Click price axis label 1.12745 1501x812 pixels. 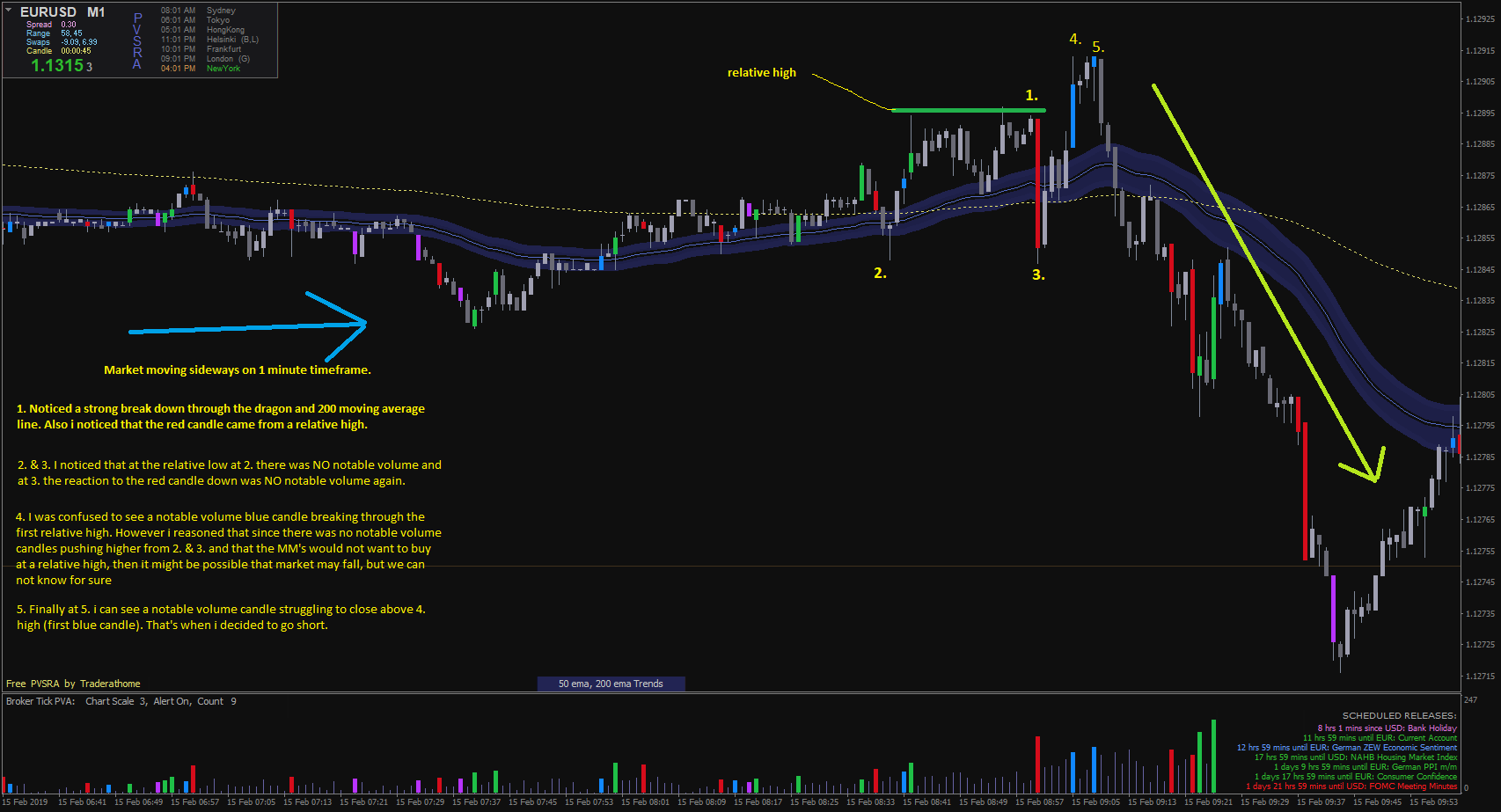coord(1480,582)
